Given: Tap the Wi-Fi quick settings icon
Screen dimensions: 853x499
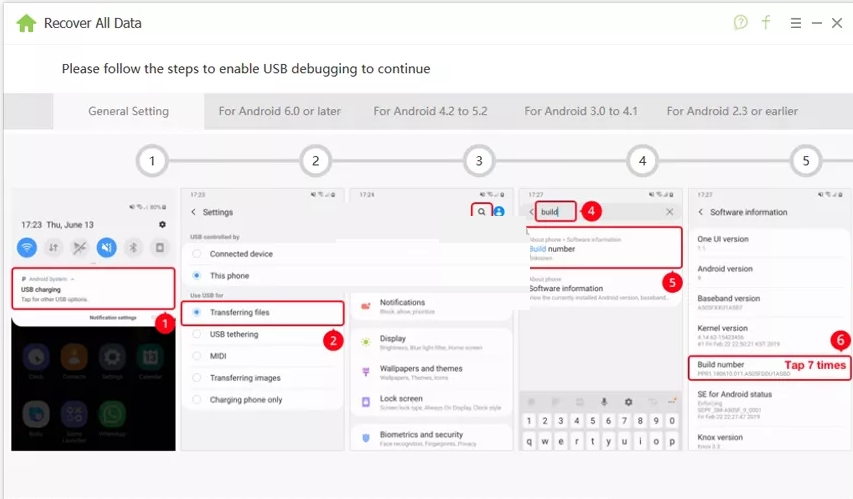Looking at the screenshot, I should (x=27, y=247).
